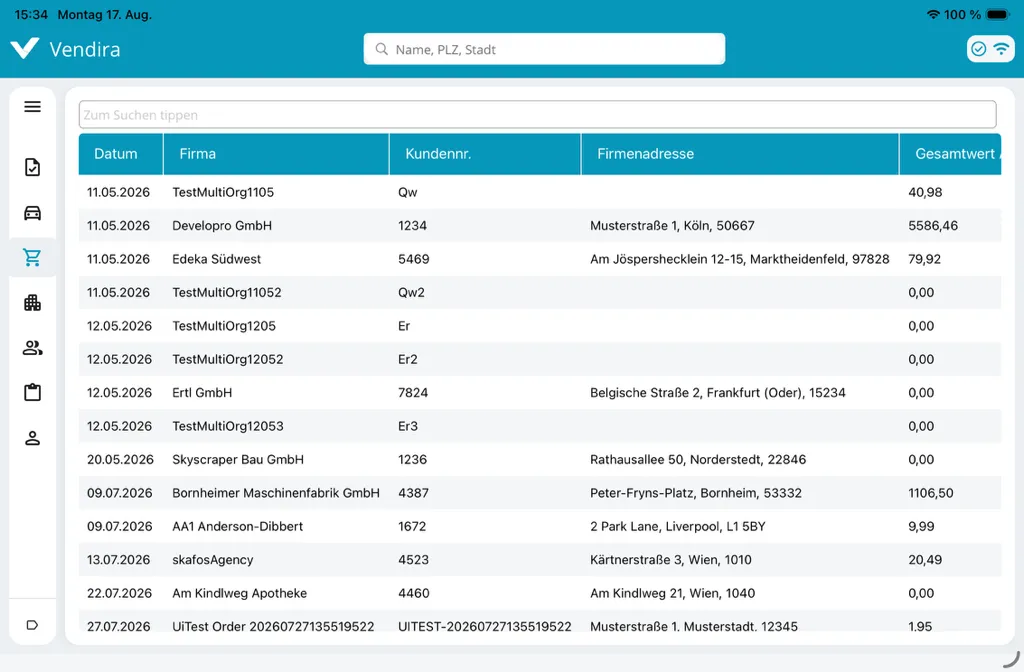Click address Rathausallee 50, Norderstedt, 22846
This screenshot has height=672, width=1024.
coord(697,459)
